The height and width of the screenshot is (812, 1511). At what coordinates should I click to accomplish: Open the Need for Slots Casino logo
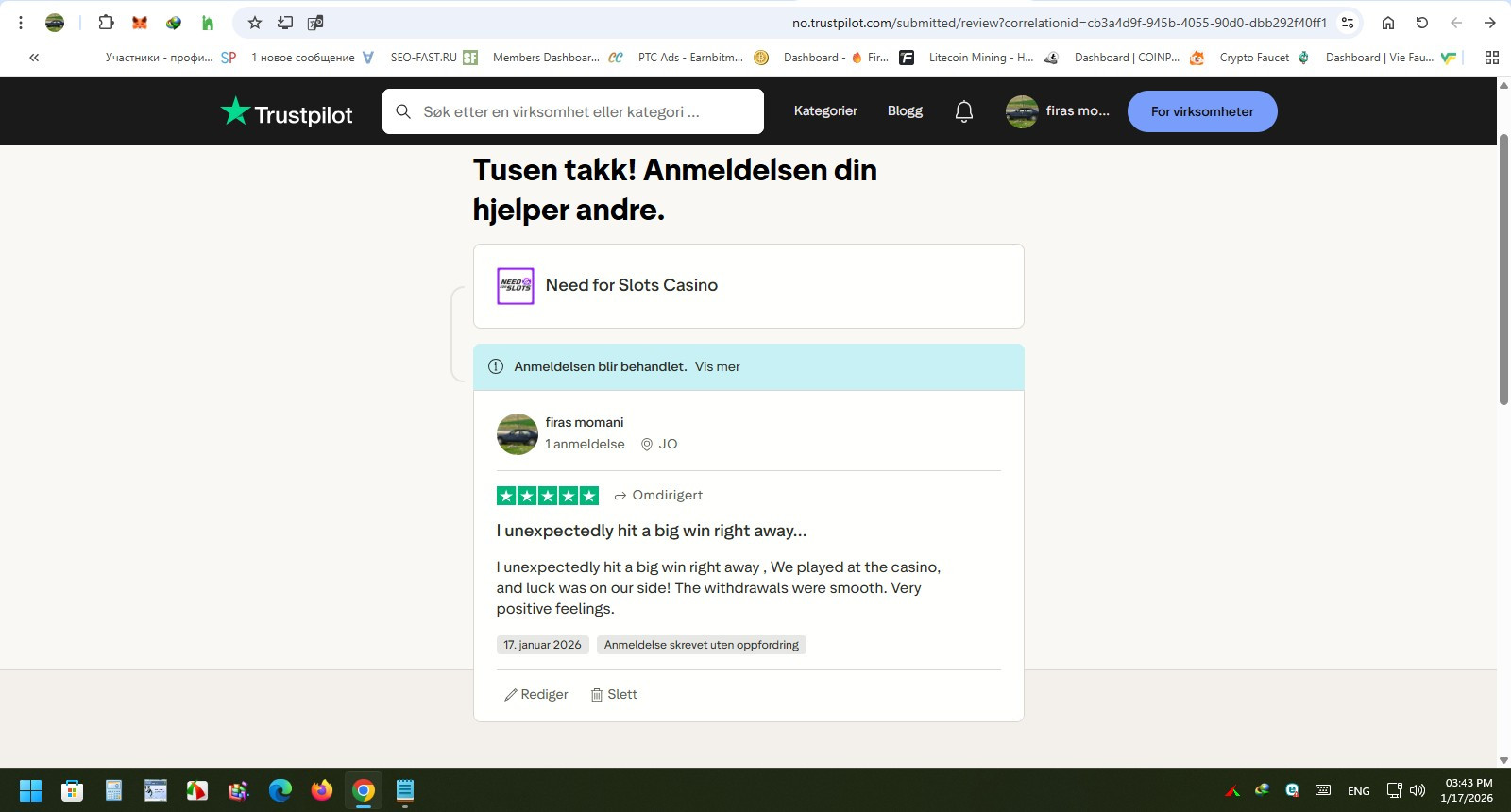tap(516, 286)
